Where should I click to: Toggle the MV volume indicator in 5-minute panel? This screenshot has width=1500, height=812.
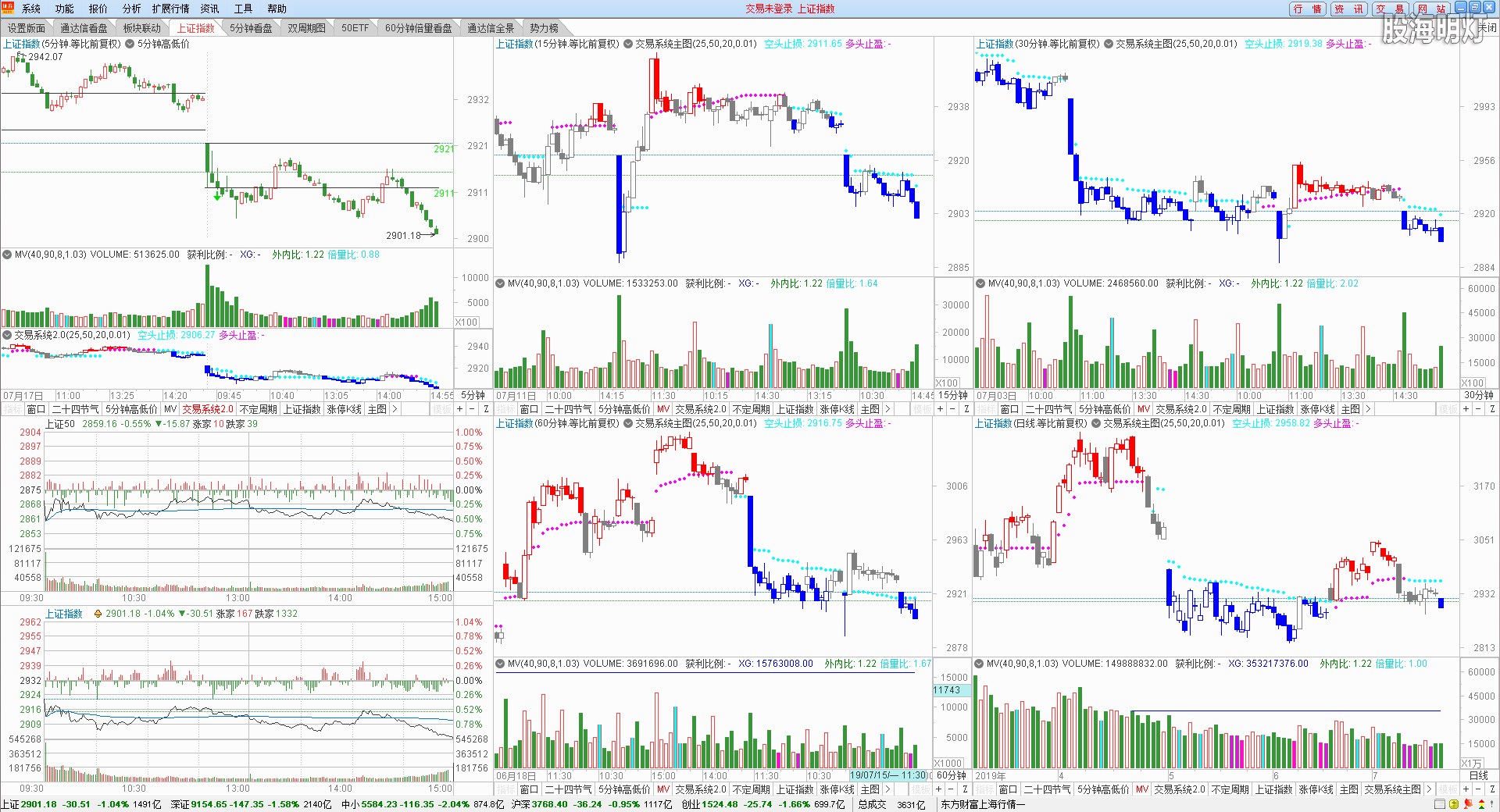[7, 255]
